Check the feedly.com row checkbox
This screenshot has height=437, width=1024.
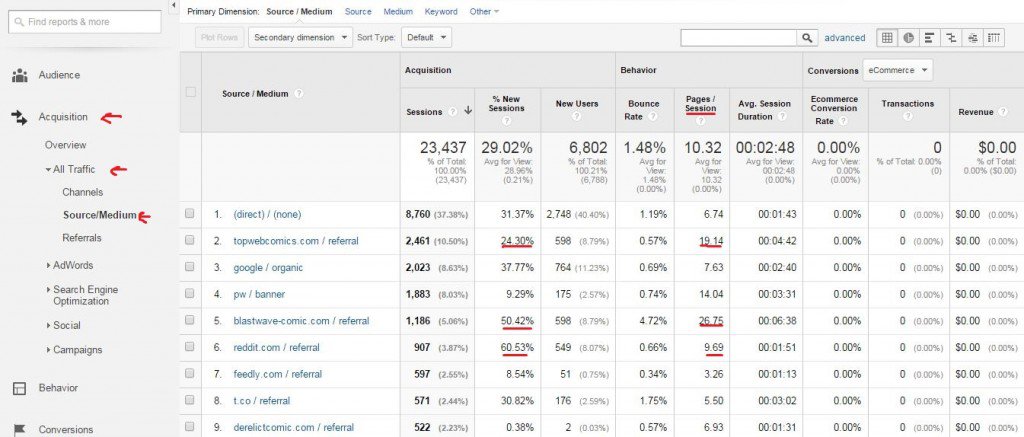pos(189,374)
